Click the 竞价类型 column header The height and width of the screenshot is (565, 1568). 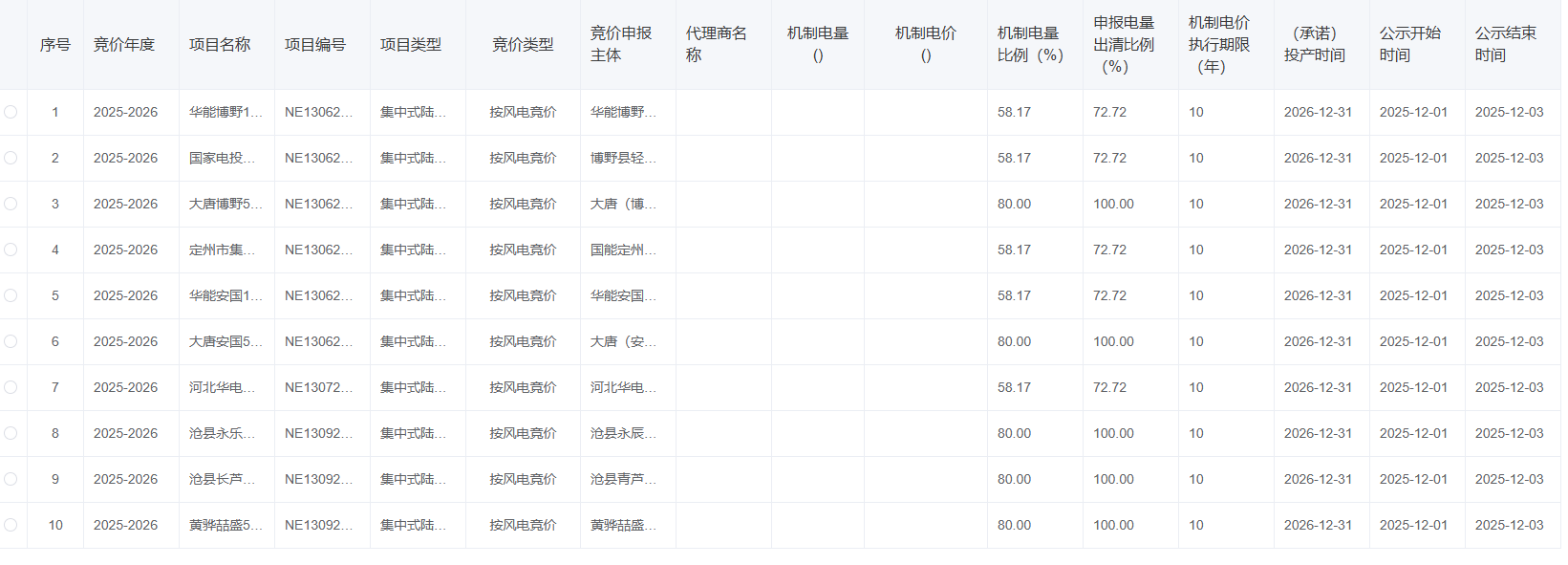[523, 45]
